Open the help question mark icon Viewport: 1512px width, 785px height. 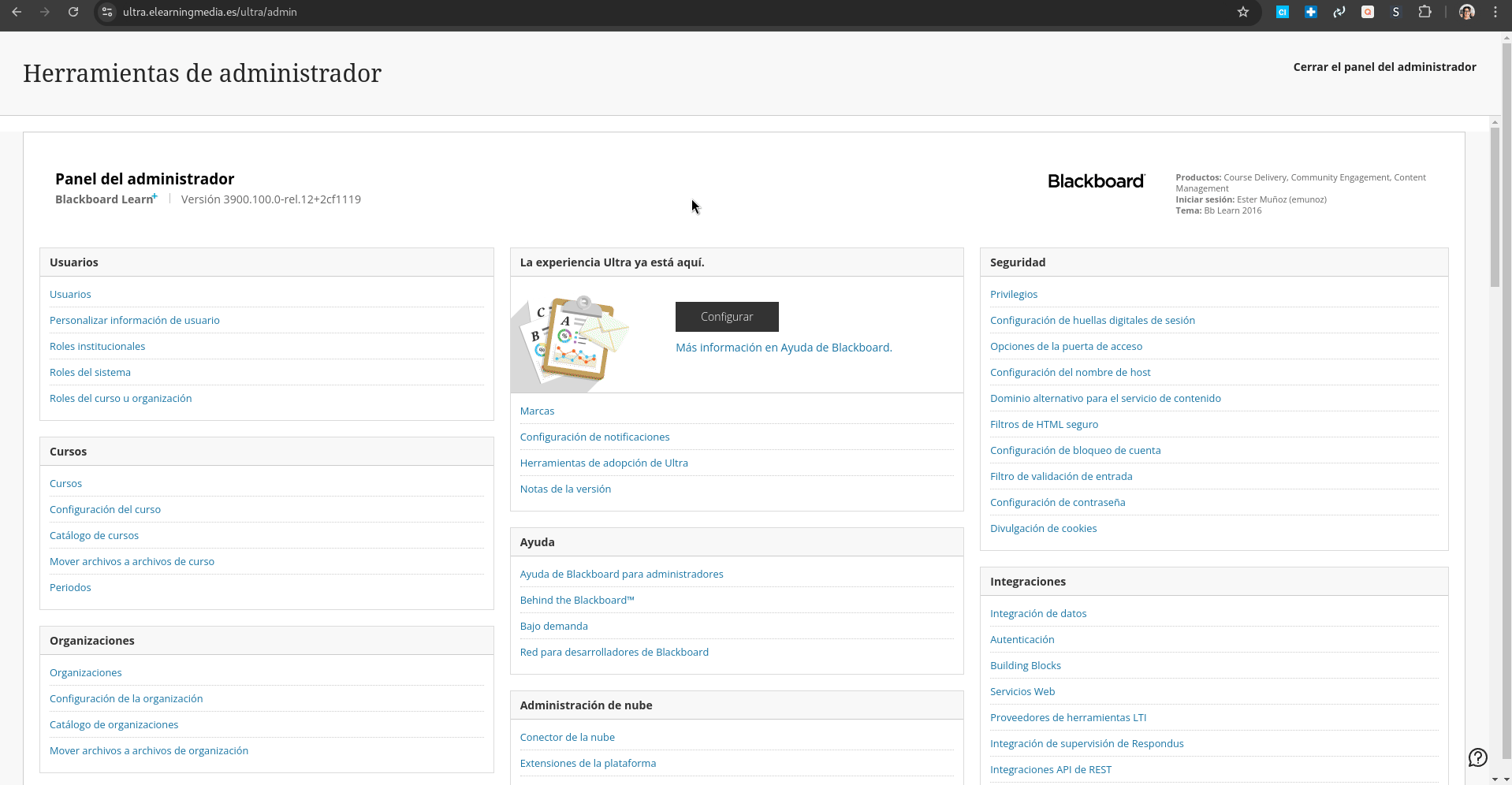tap(1478, 757)
